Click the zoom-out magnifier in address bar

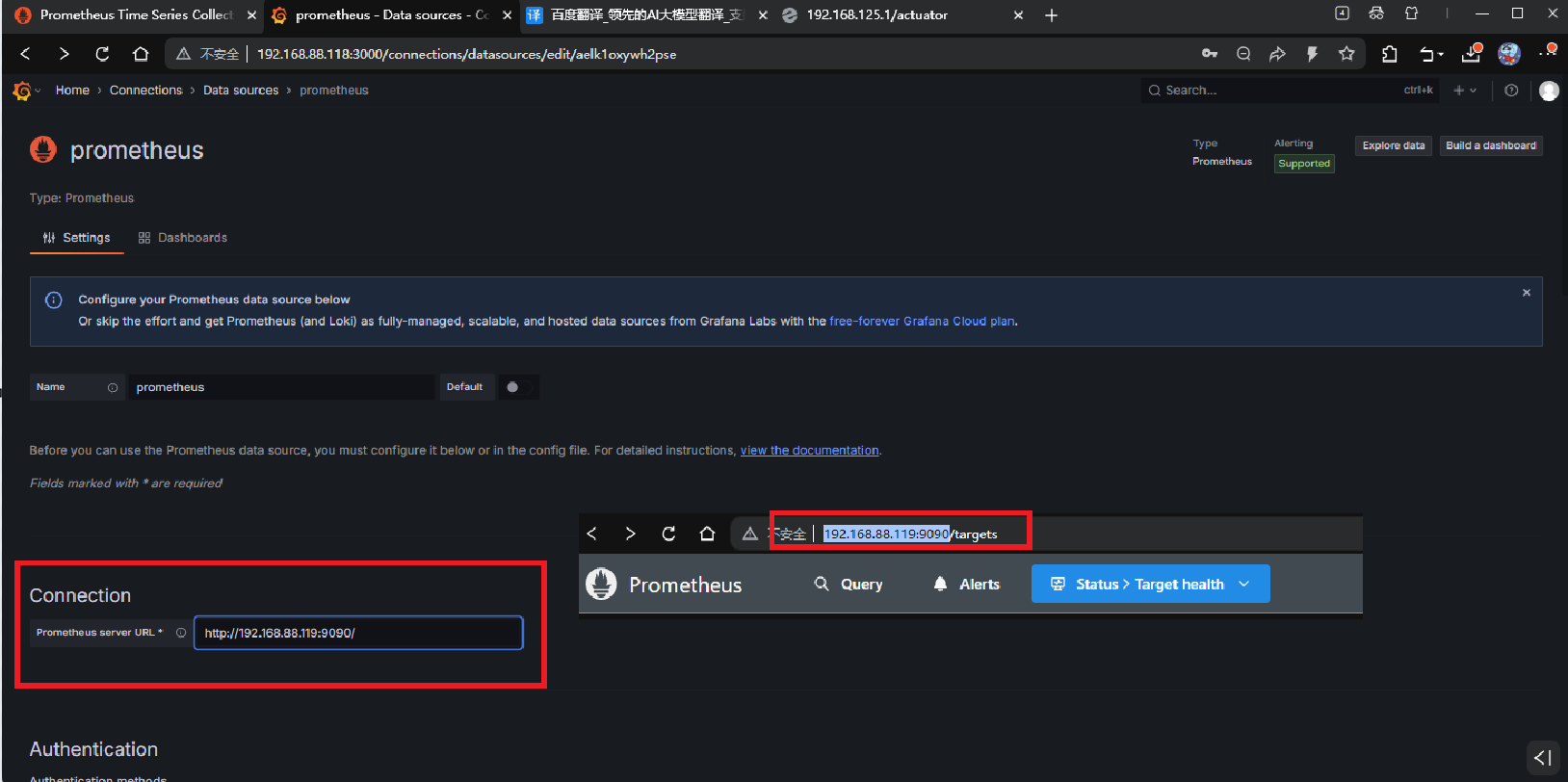(x=1243, y=54)
